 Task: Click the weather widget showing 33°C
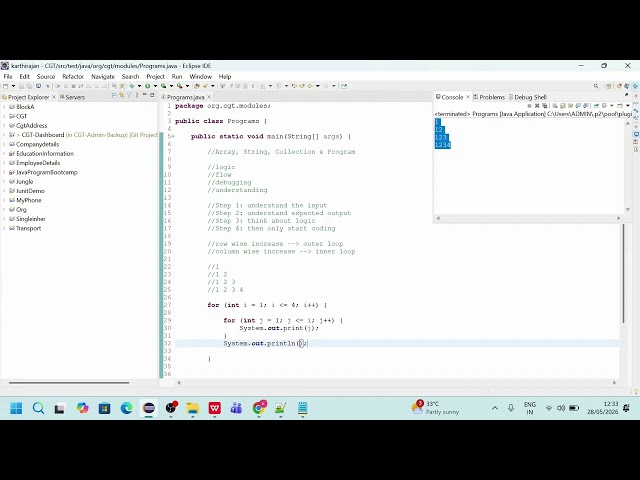(435, 408)
